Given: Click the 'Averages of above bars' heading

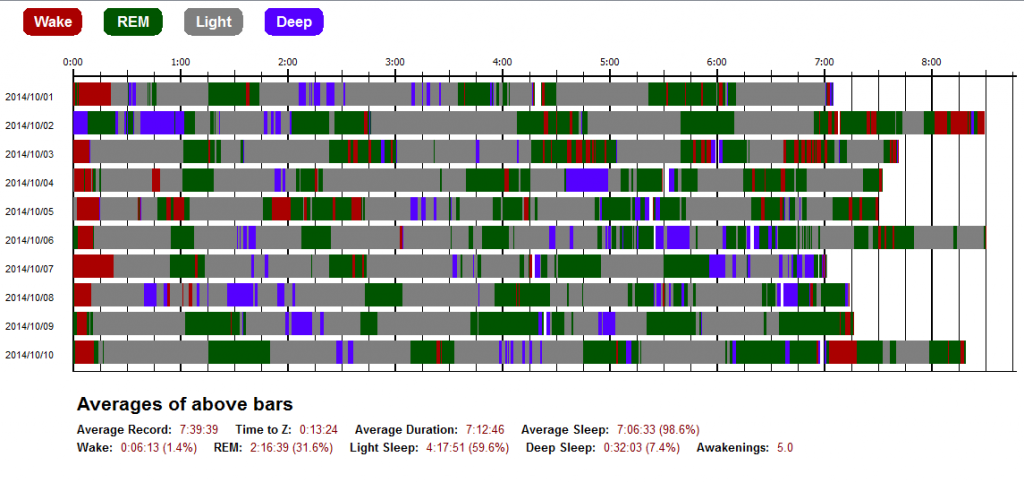Looking at the screenshot, I should [x=185, y=405].
